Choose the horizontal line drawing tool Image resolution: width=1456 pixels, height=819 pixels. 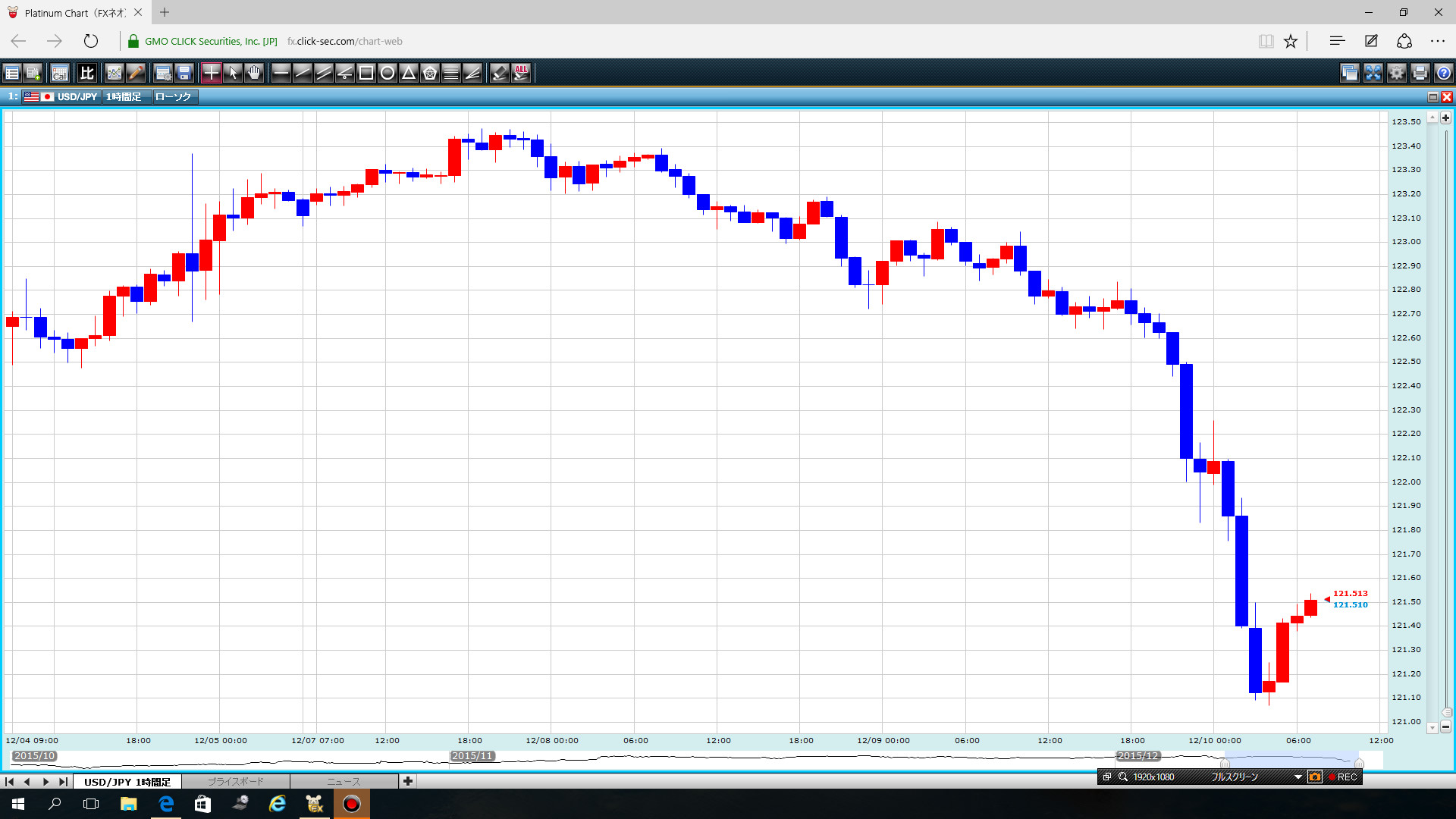tap(281, 73)
